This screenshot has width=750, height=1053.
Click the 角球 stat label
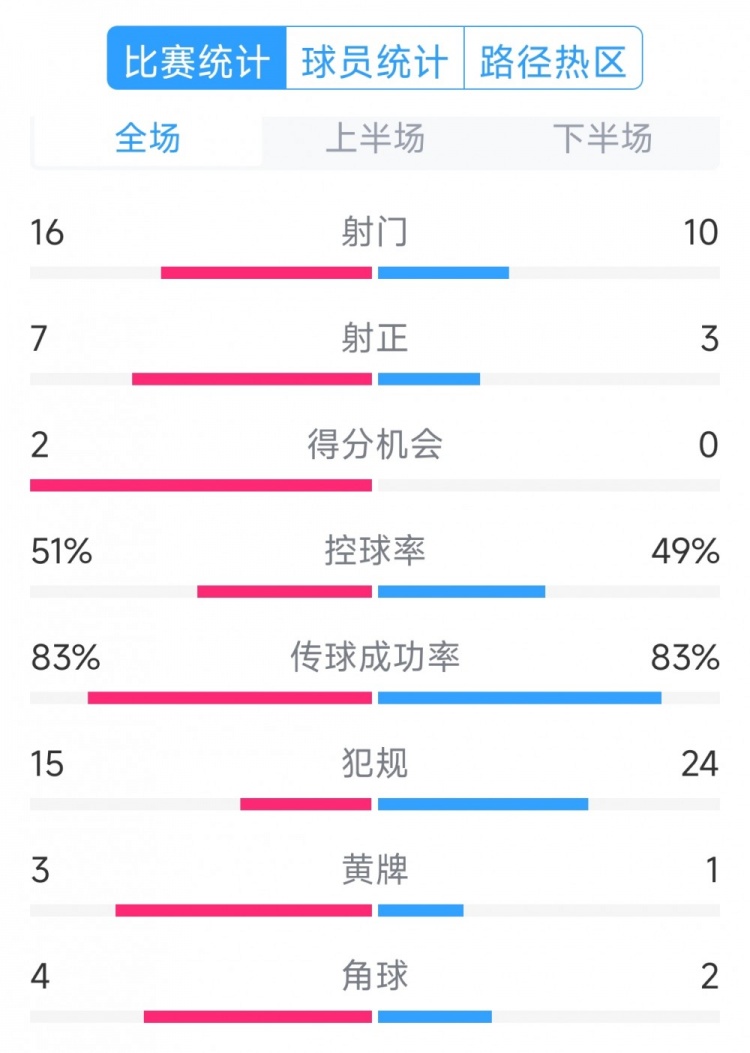(375, 977)
